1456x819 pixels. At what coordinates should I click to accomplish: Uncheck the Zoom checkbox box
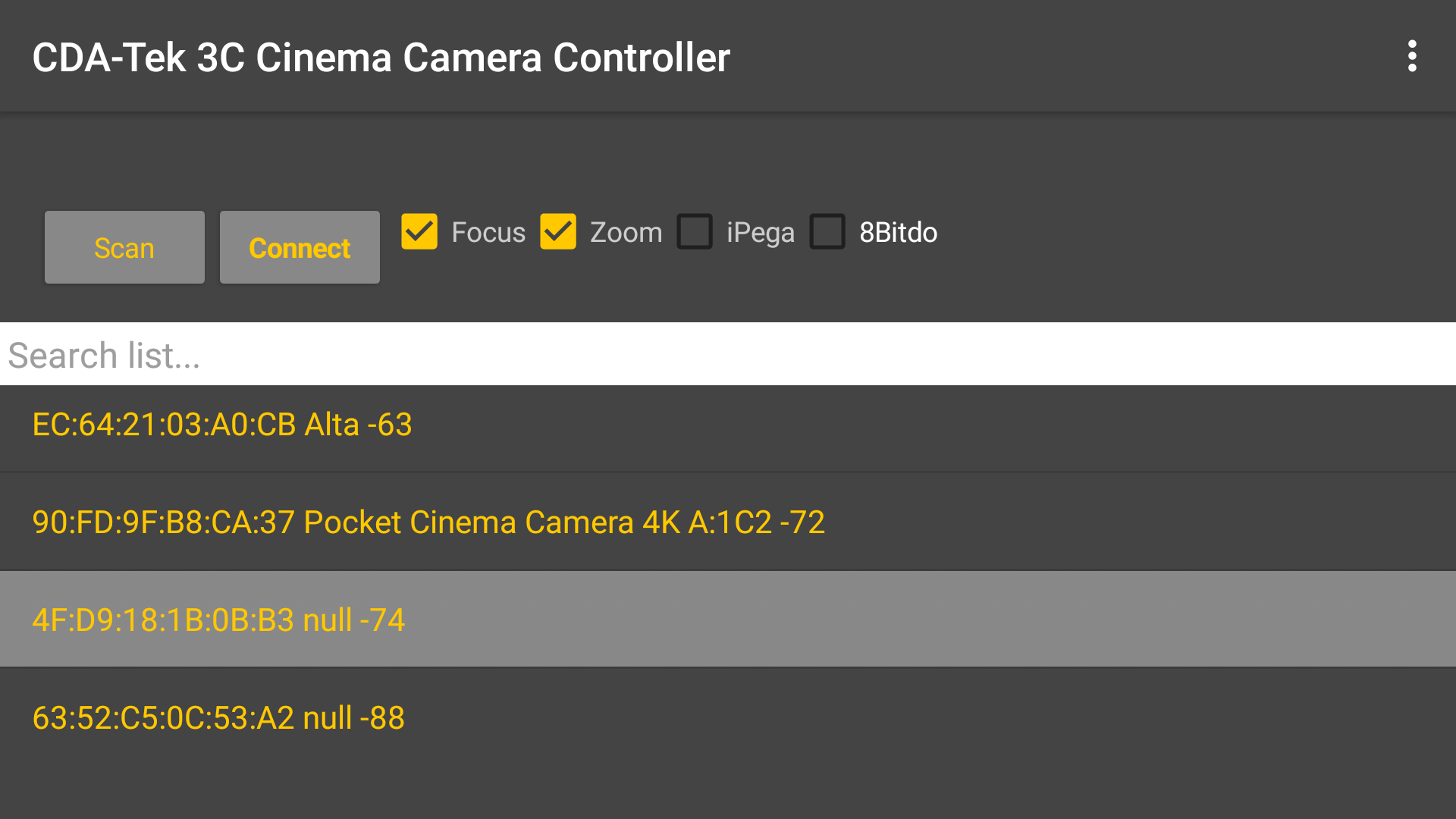coord(558,232)
